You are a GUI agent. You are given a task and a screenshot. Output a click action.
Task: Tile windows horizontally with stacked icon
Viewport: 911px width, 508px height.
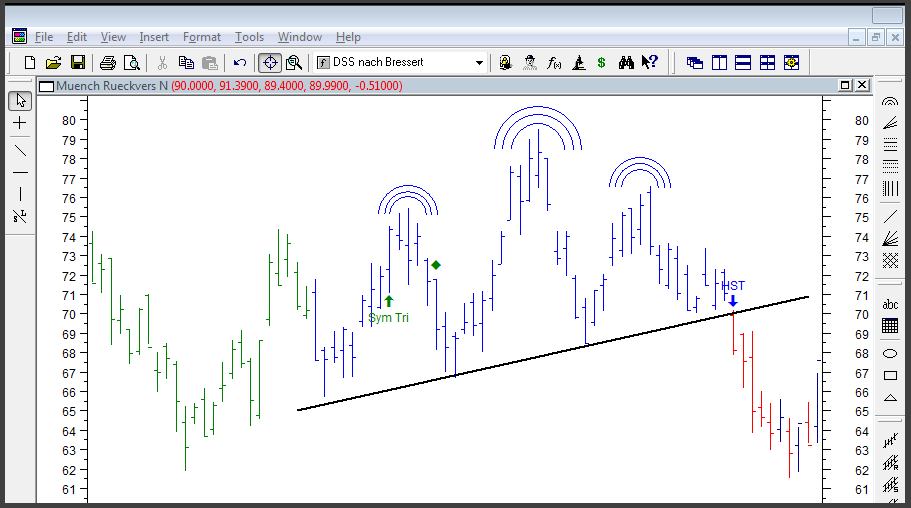pos(743,63)
